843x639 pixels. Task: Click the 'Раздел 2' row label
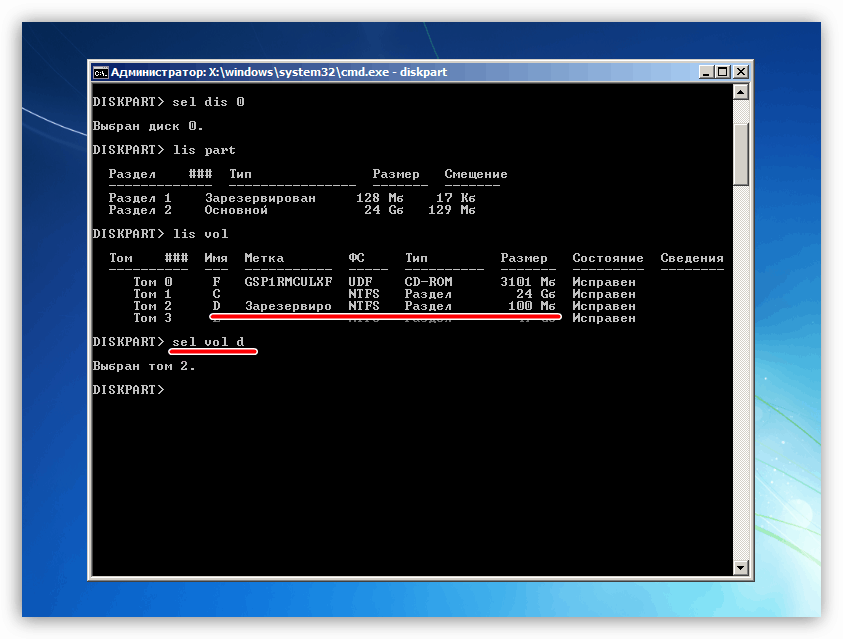(x=140, y=210)
